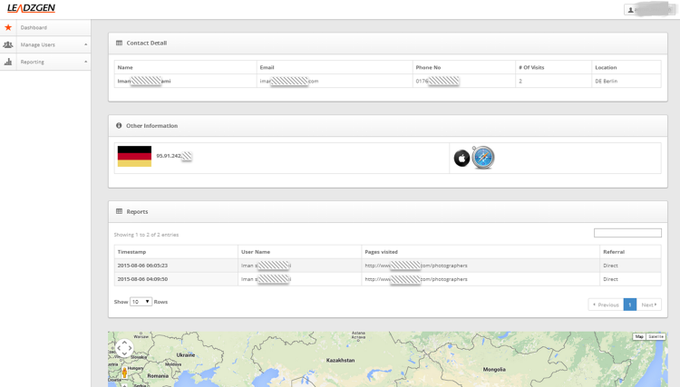The image size is (680, 387).
Task: Click the Dashboard star icon
Action: pos(8,27)
